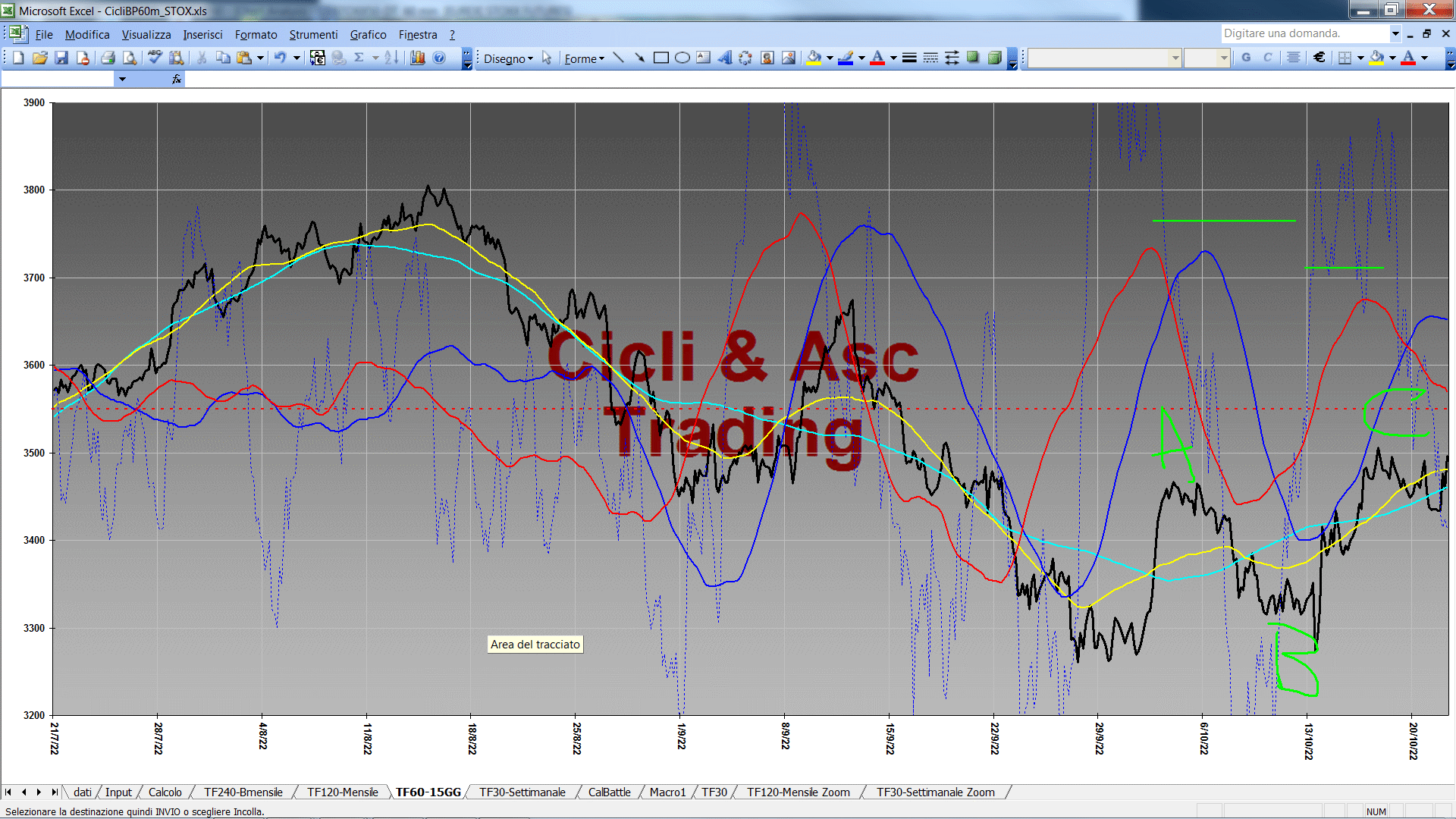
Task: Undo the last action
Action: [x=281, y=58]
